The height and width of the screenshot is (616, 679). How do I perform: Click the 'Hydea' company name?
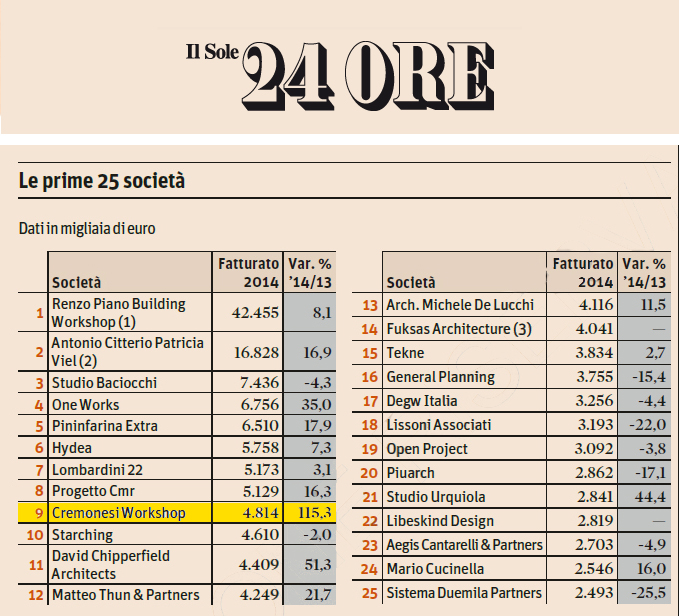click(71, 448)
